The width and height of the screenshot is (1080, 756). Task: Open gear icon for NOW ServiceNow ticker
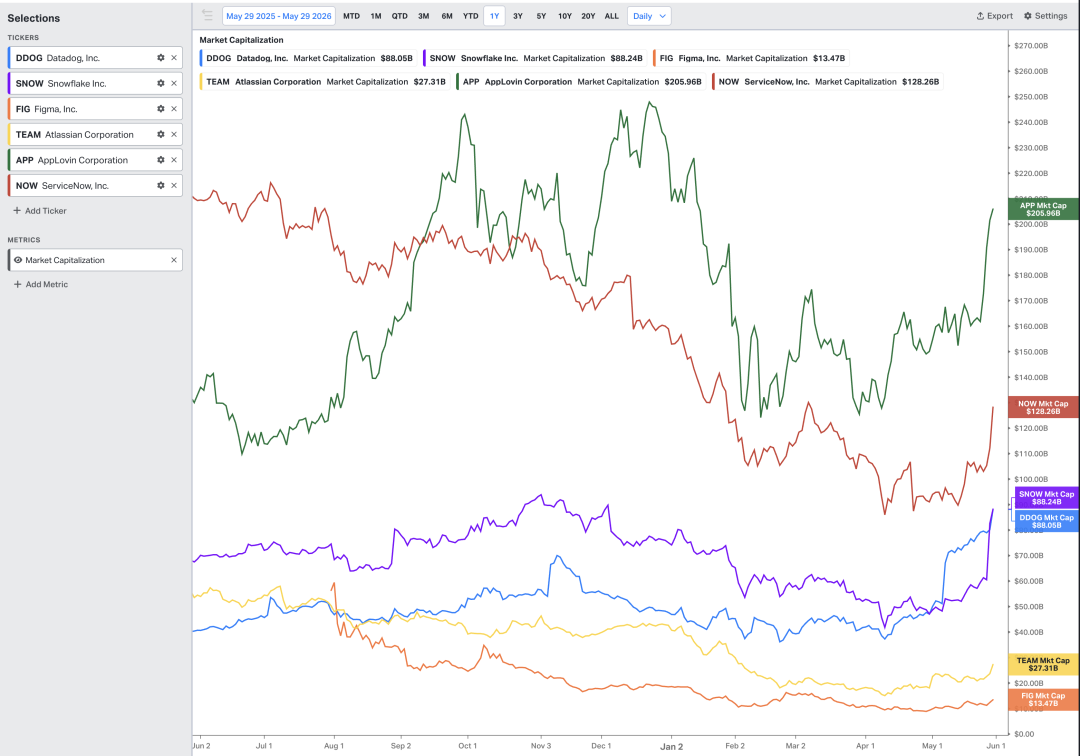coord(160,185)
